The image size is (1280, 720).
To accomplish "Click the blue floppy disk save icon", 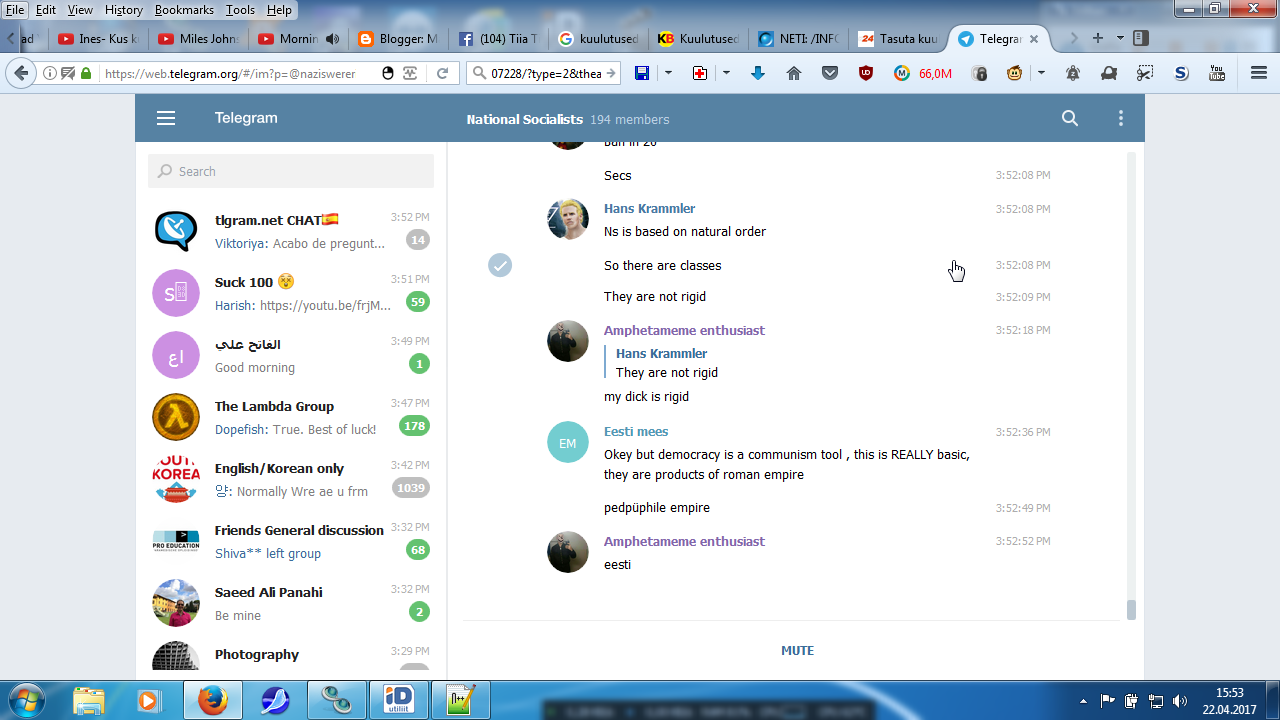I will pos(642,73).
